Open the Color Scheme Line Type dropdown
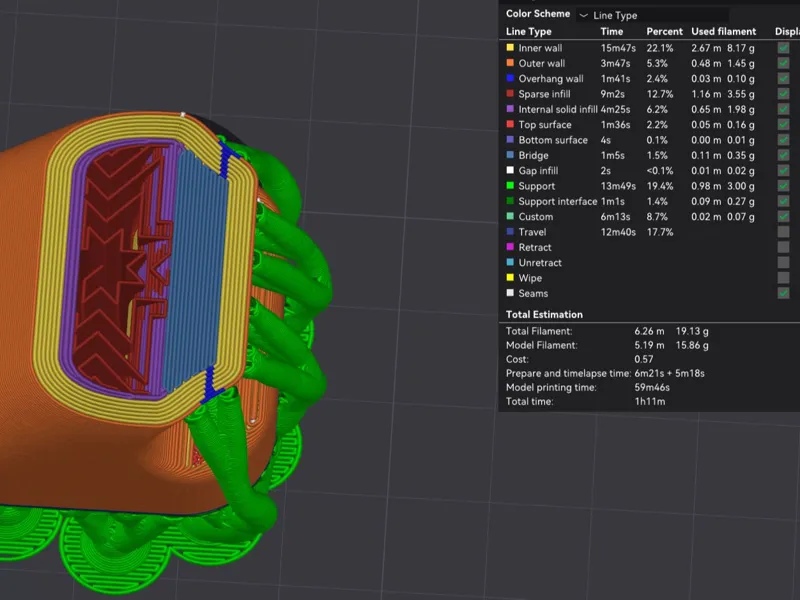800x600 pixels. pos(652,15)
